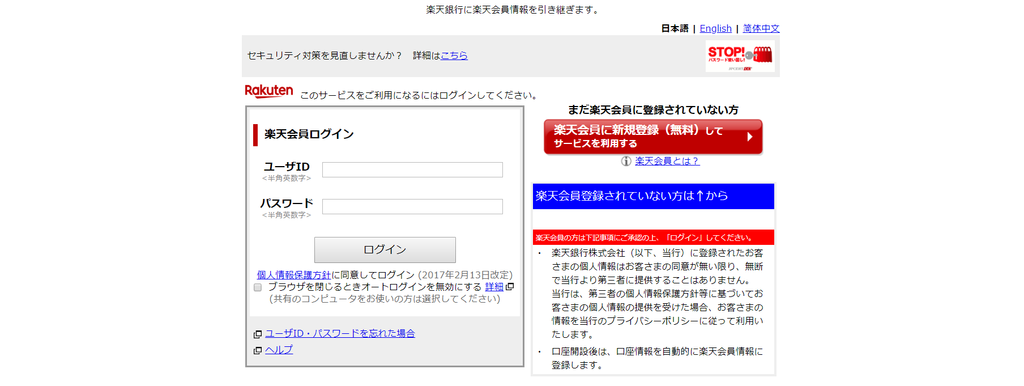The height and width of the screenshot is (386, 1024).
Task: Click the (2017年2月13日改定) text
Action: click(466, 274)
